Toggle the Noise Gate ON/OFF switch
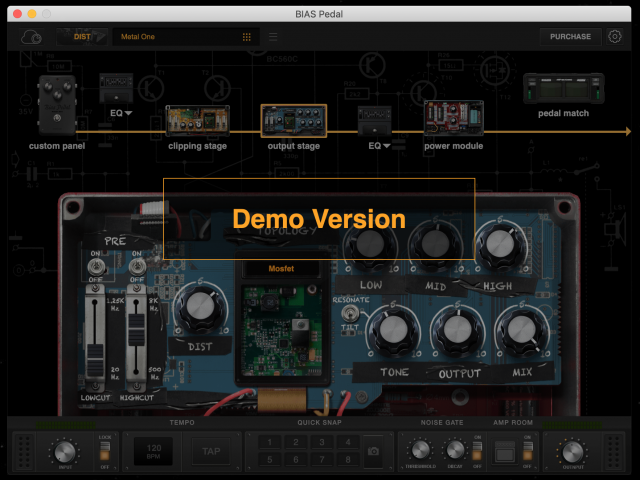This screenshot has height=480, width=640. (x=477, y=451)
